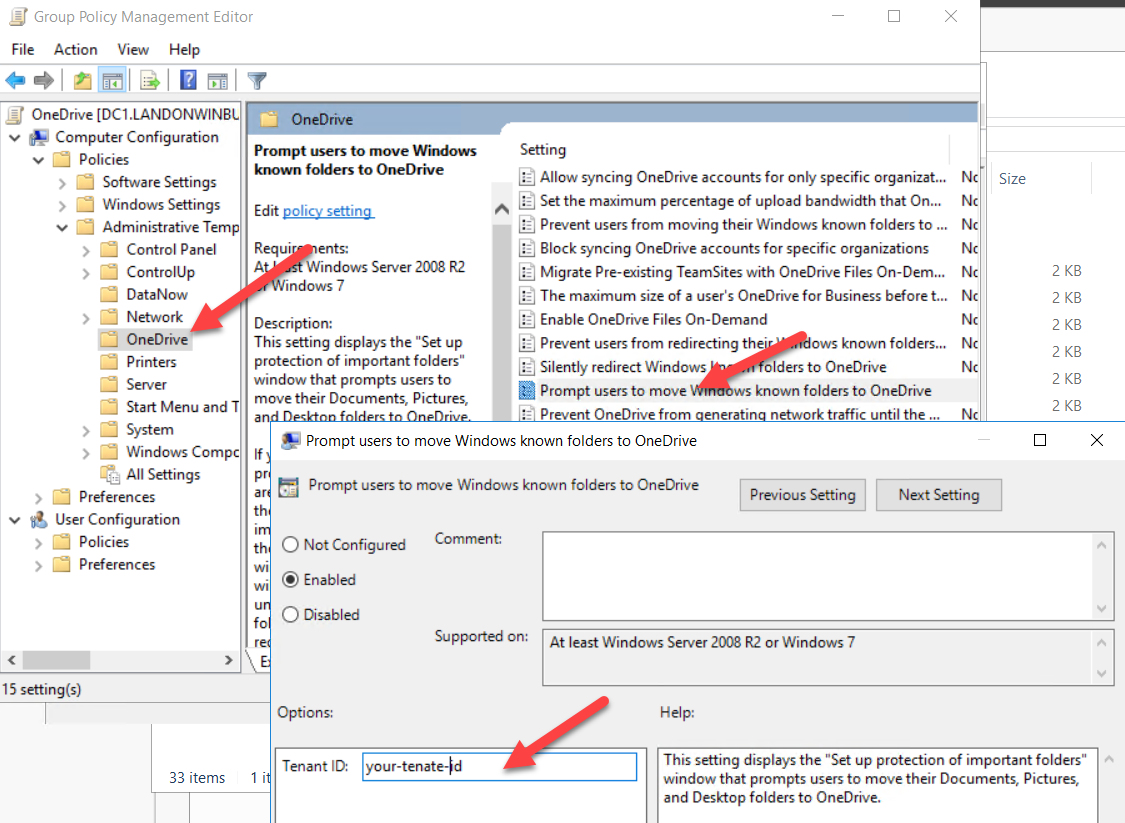
Task: Select the Not Configured radio button
Action: 290,544
